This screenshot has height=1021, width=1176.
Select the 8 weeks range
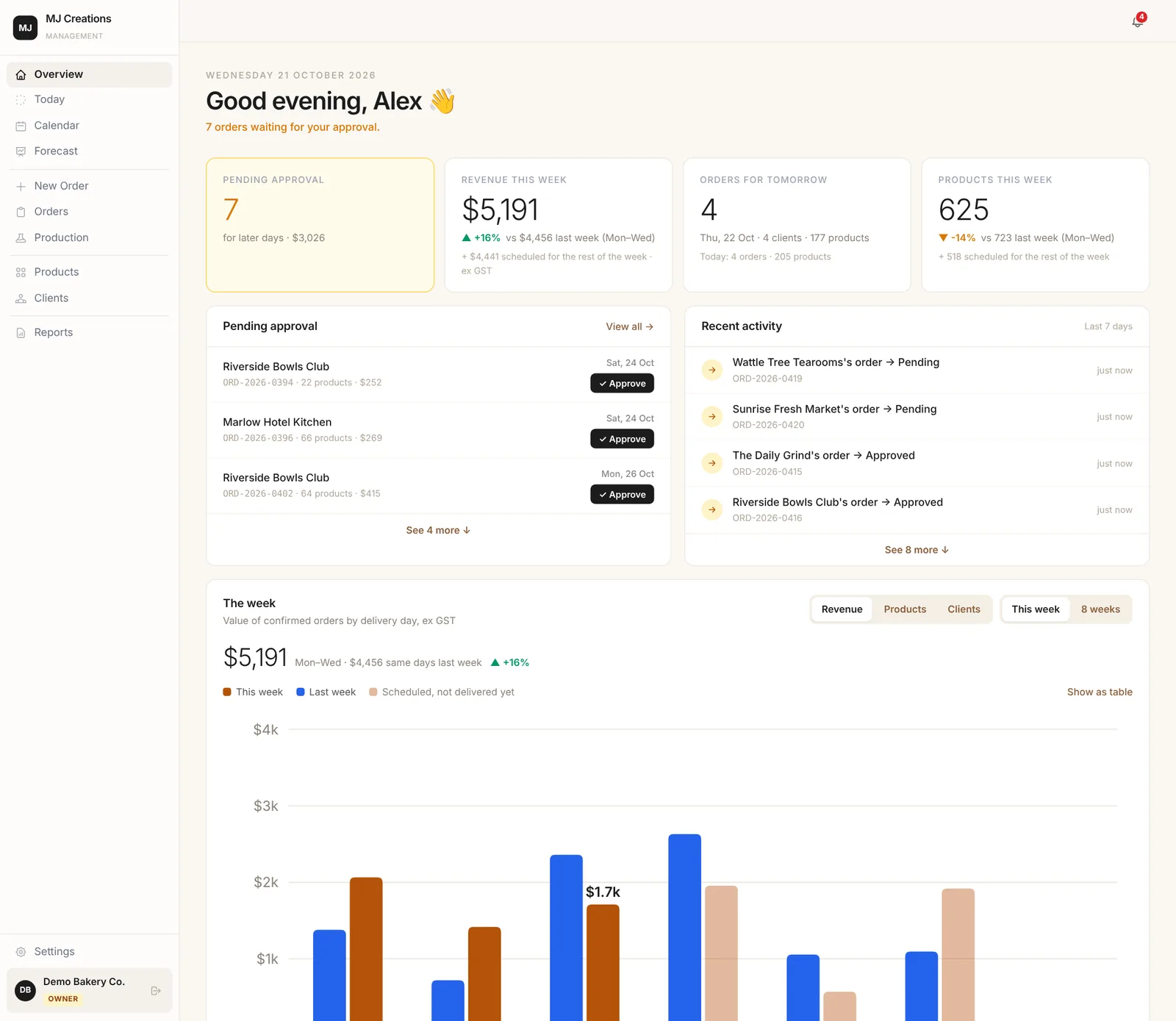point(1100,609)
